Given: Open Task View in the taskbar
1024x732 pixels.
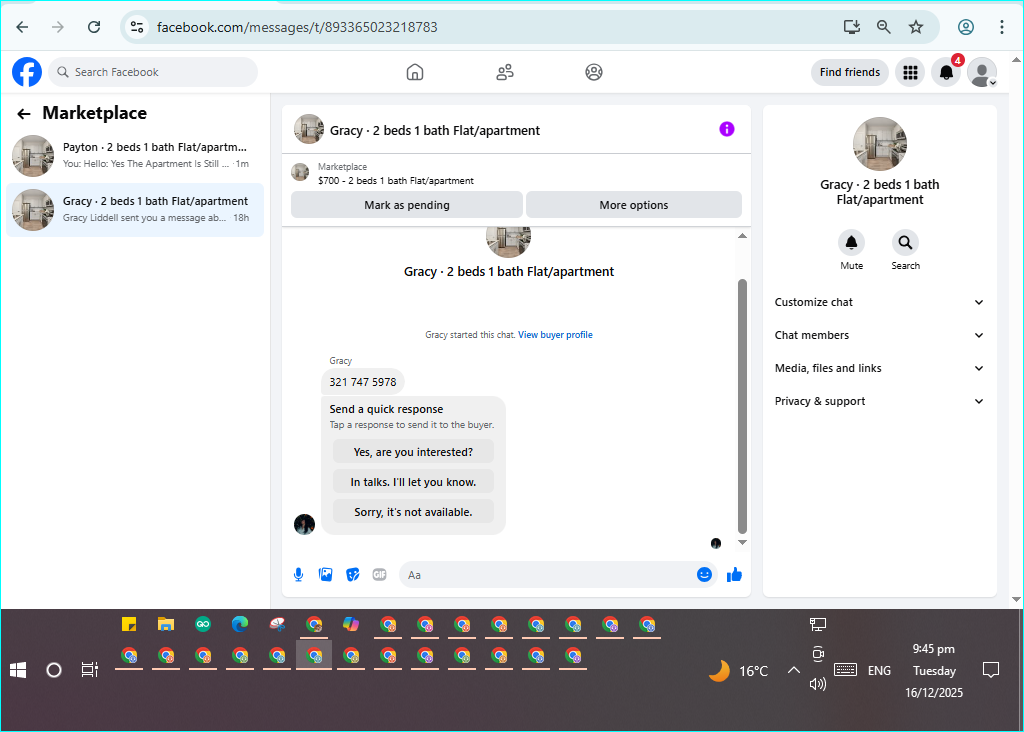Looking at the screenshot, I should 89,670.
